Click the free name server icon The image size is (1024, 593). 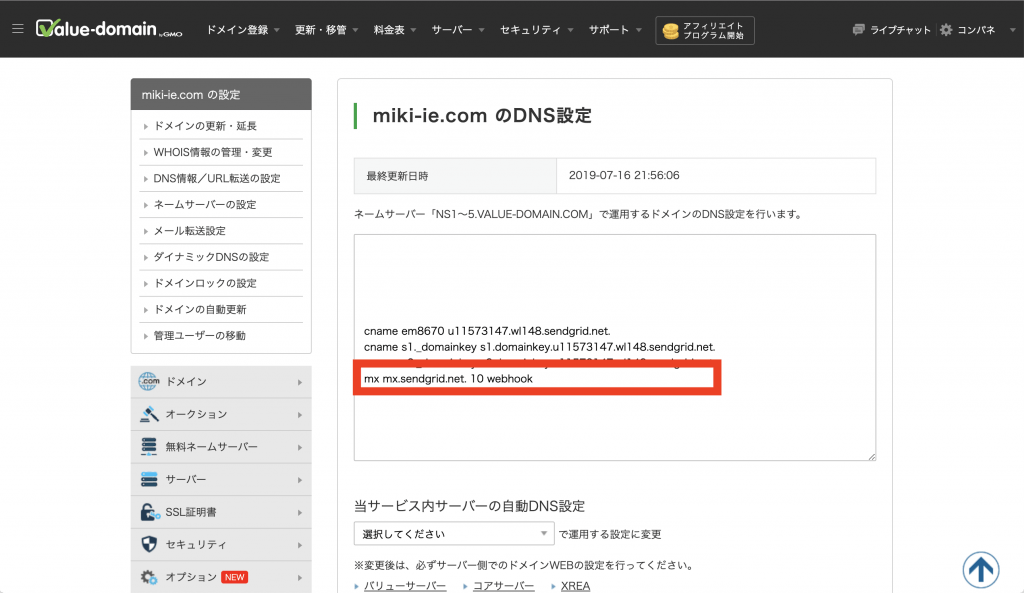click(x=149, y=447)
